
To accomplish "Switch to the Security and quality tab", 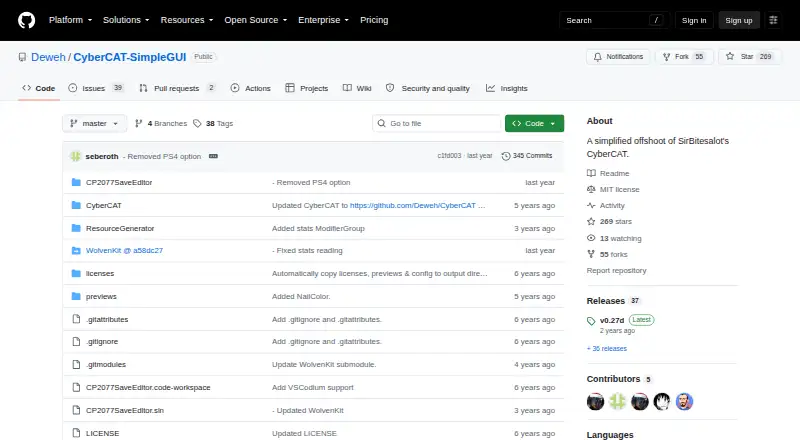I will click(428, 88).
